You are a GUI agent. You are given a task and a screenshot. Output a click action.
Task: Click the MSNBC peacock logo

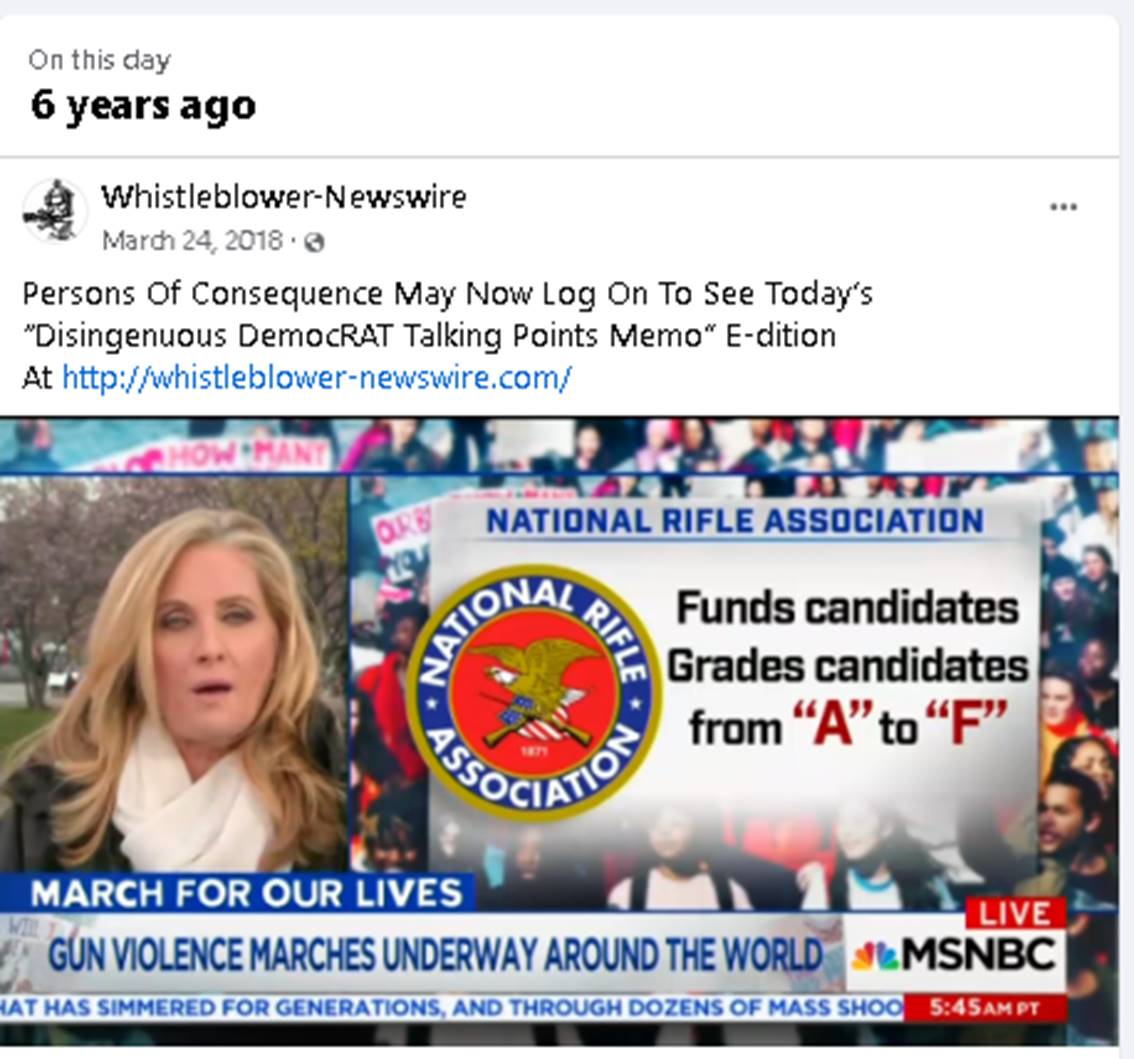[874, 956]
